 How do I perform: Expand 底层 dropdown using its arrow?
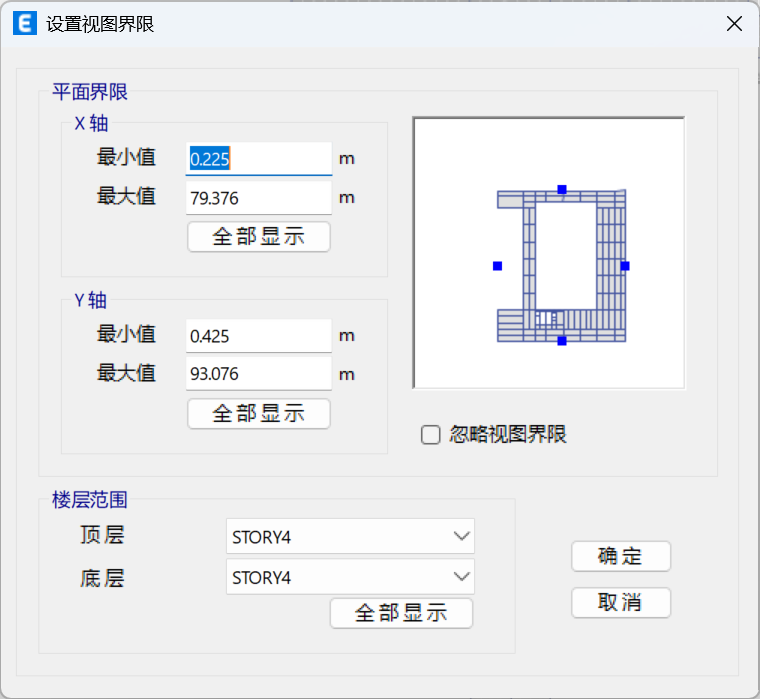(x=461, y=577)
